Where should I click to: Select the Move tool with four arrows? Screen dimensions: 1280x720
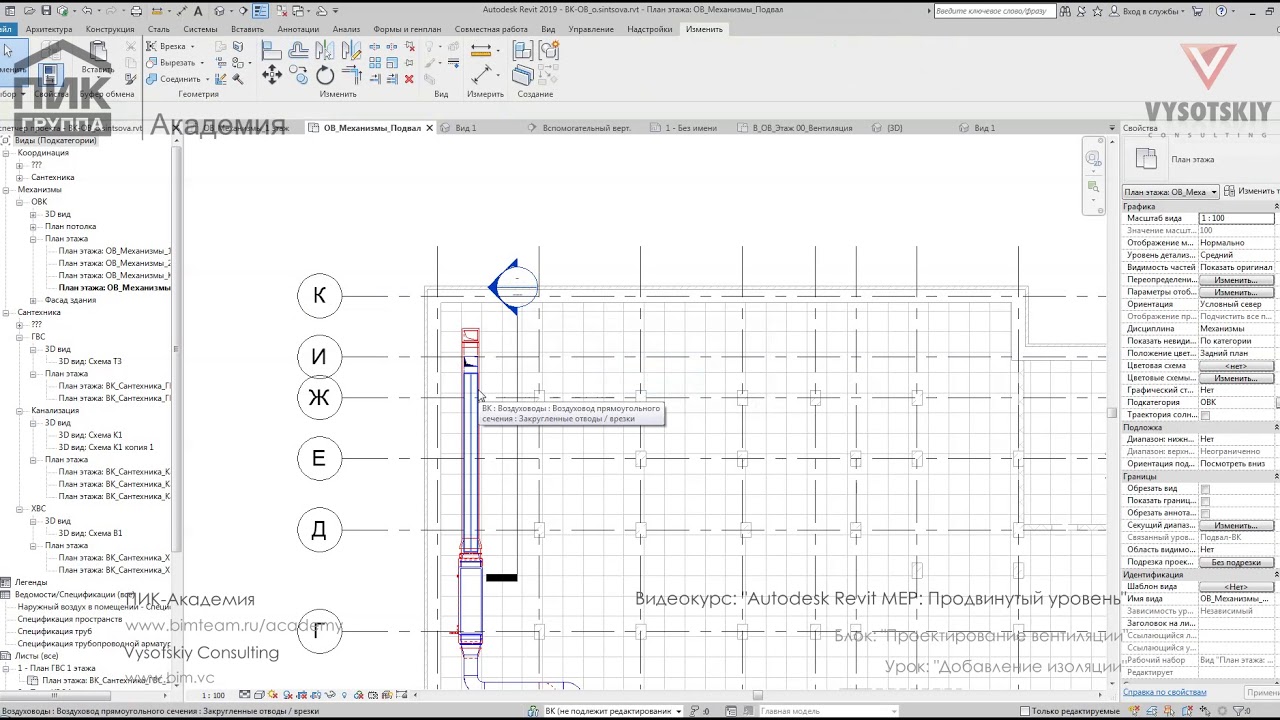coord(271,75)
